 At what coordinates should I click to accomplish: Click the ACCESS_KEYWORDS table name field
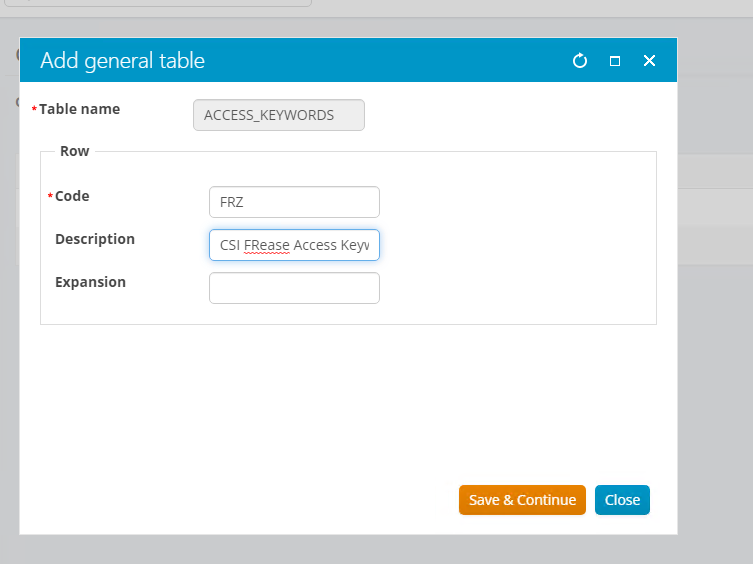278,115
